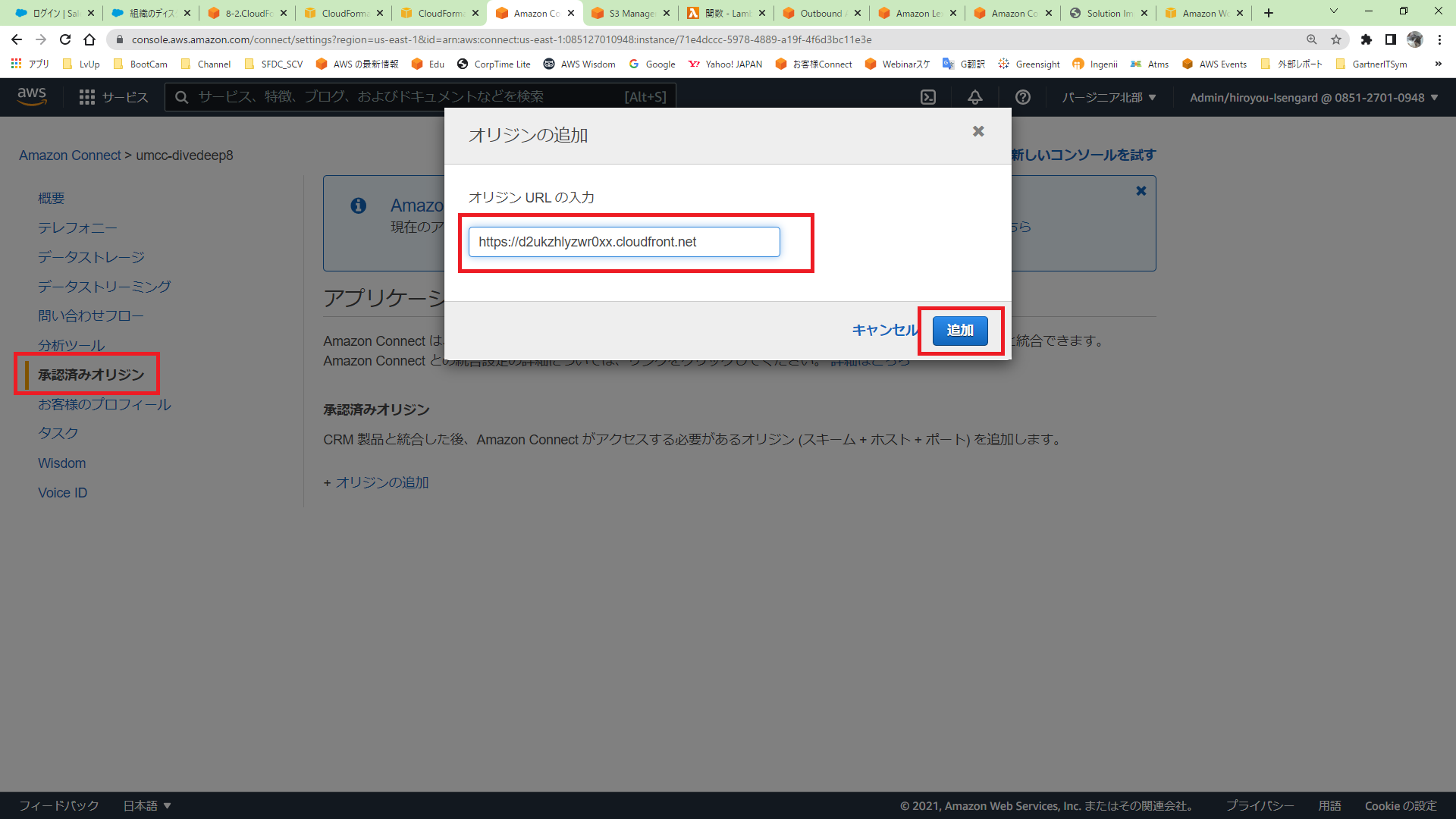
Task: Open お客様のプロフィール in the sidebar
Action: point(105,404)
